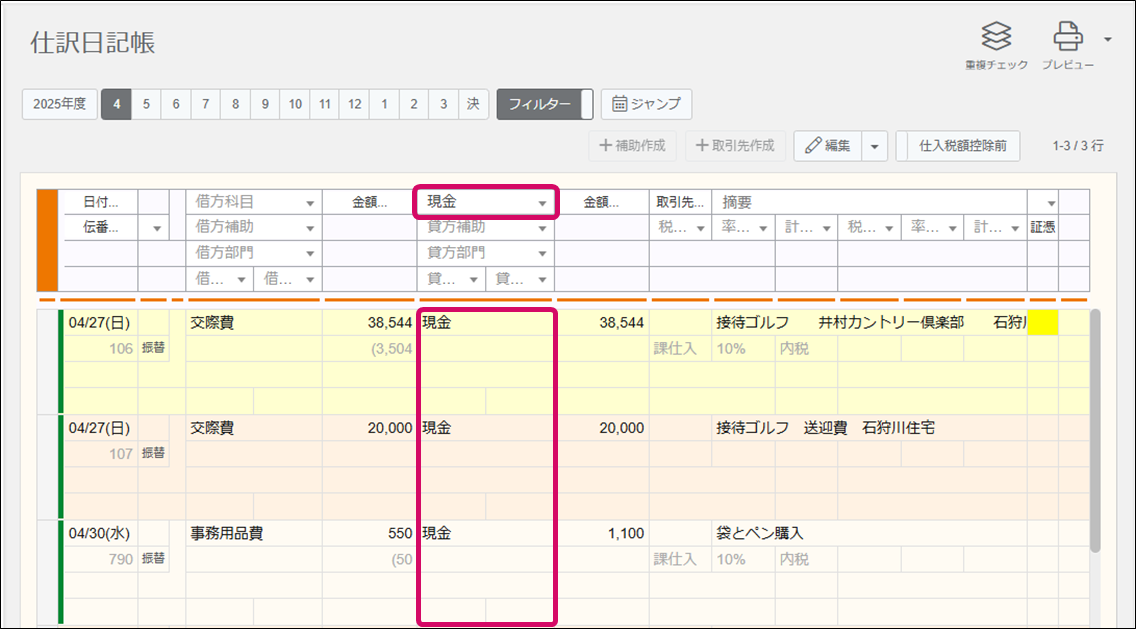Click the 仕入税額控除前 button

click(x=955, y=146)
